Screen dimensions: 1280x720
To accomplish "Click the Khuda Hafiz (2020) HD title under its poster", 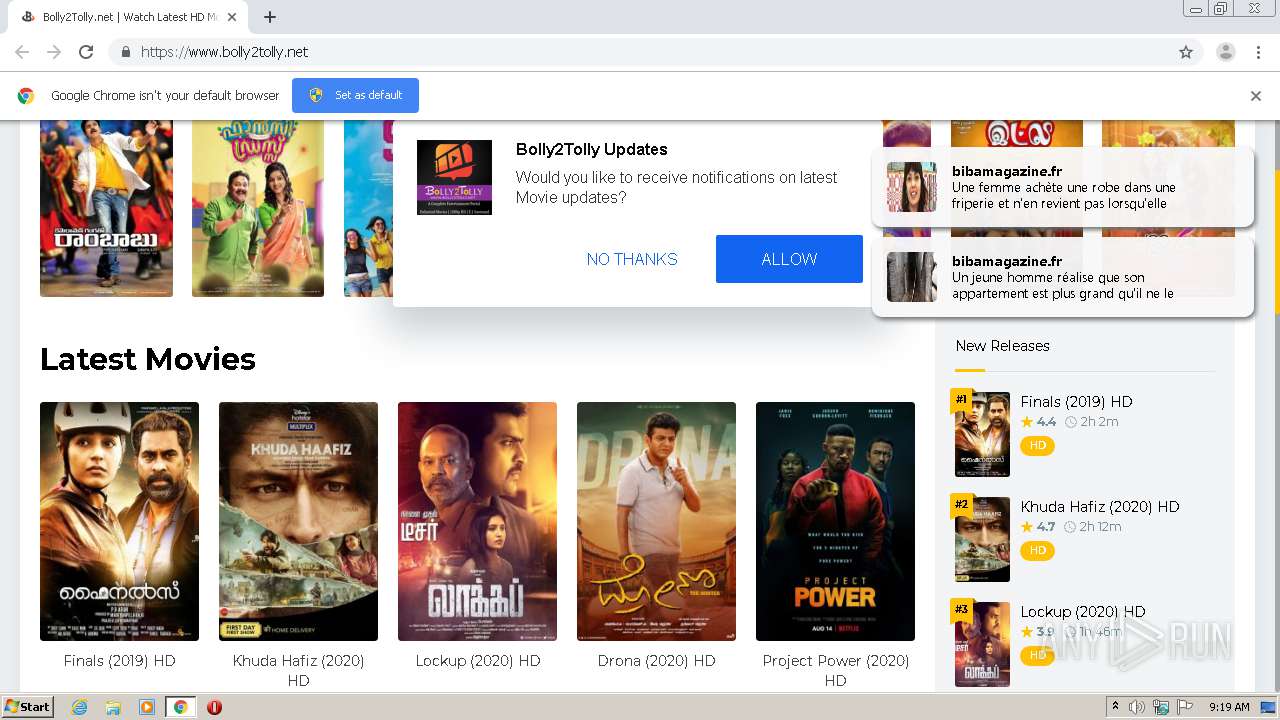I will pos(298,670).
